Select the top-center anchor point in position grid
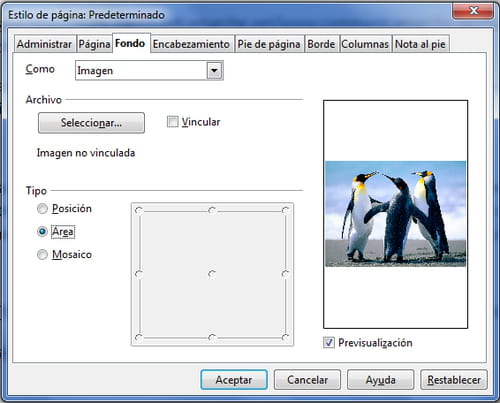Image resolution: width=500 pixels, height=403 pixels. [x=212, y=210]
